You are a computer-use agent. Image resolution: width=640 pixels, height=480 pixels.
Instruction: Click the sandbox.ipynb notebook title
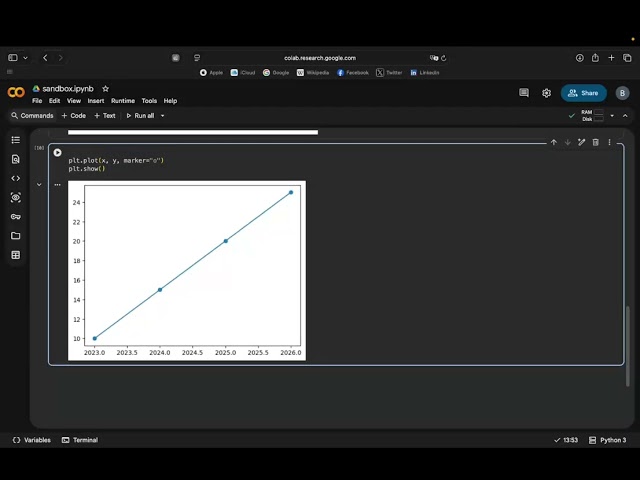click(68, 89)
